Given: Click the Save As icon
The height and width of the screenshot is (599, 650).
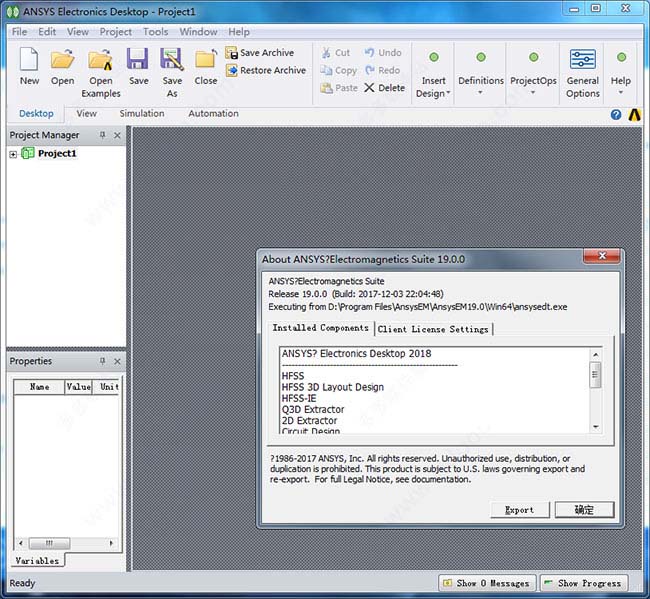Looking at the screenshot, I should [172, 59].
